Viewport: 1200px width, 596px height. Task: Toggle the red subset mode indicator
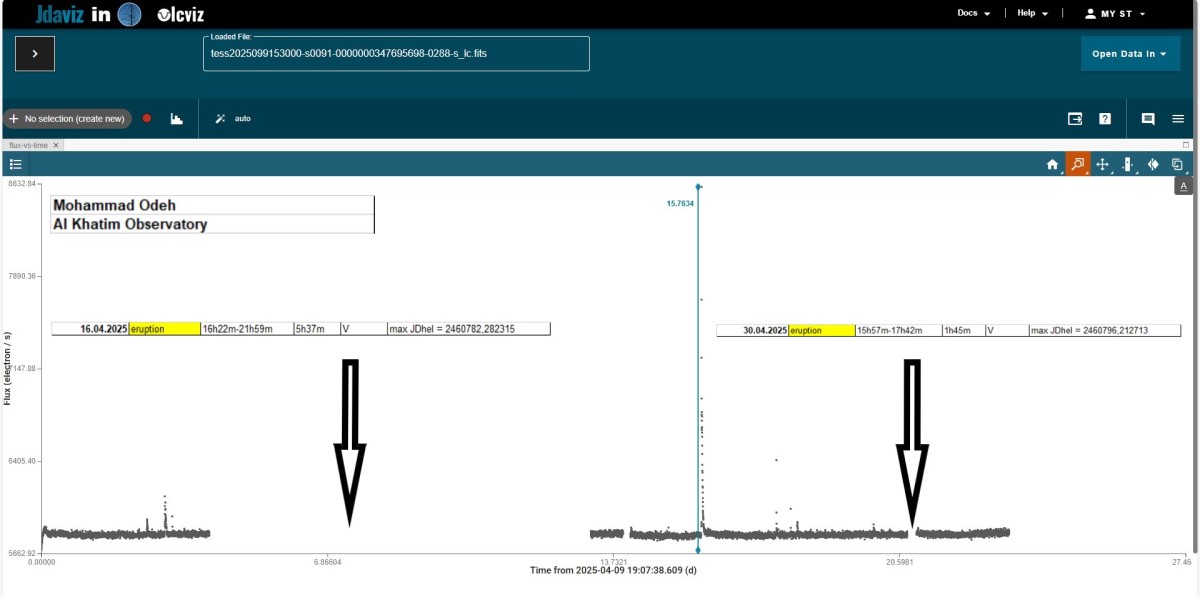click(x=147, y=118)
